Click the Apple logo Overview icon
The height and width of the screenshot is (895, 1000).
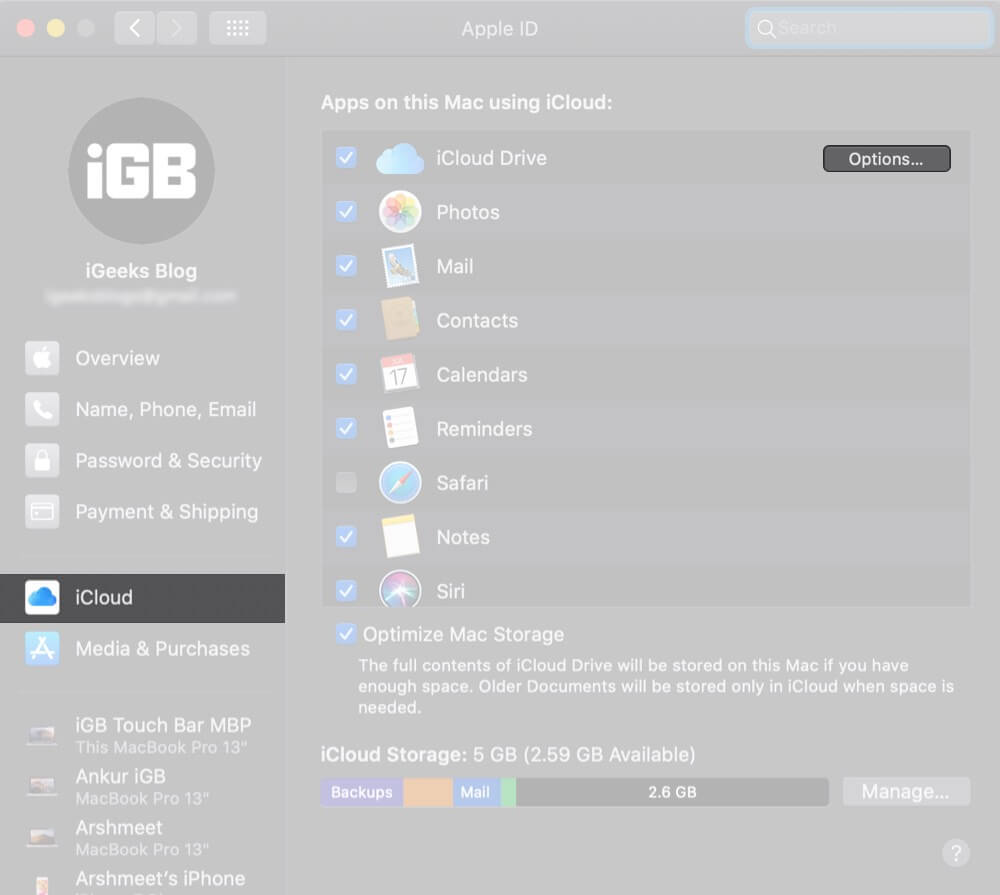[x=42, y=358]
